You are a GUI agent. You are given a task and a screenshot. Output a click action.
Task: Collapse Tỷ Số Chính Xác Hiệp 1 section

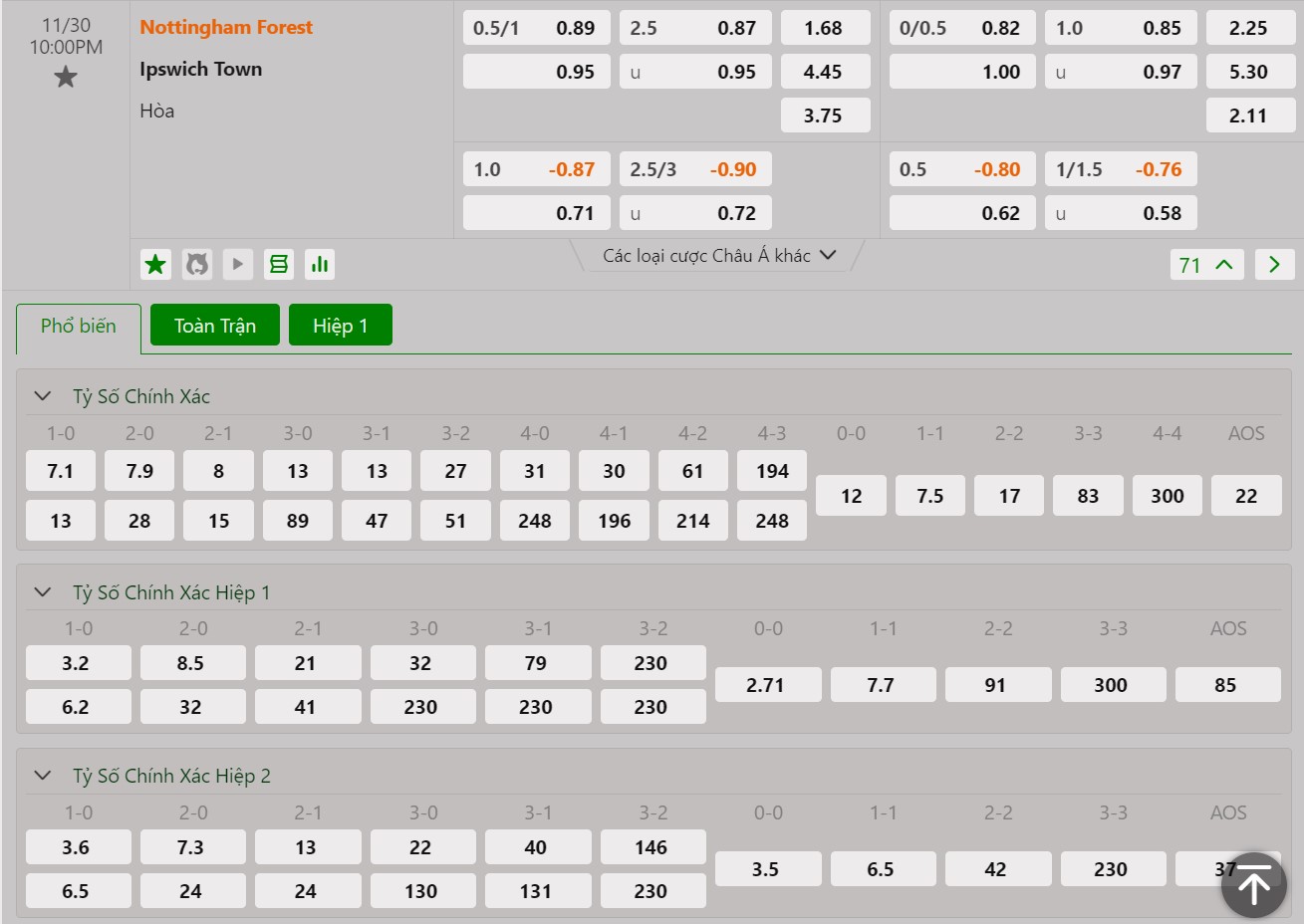[x=43, y=592]
